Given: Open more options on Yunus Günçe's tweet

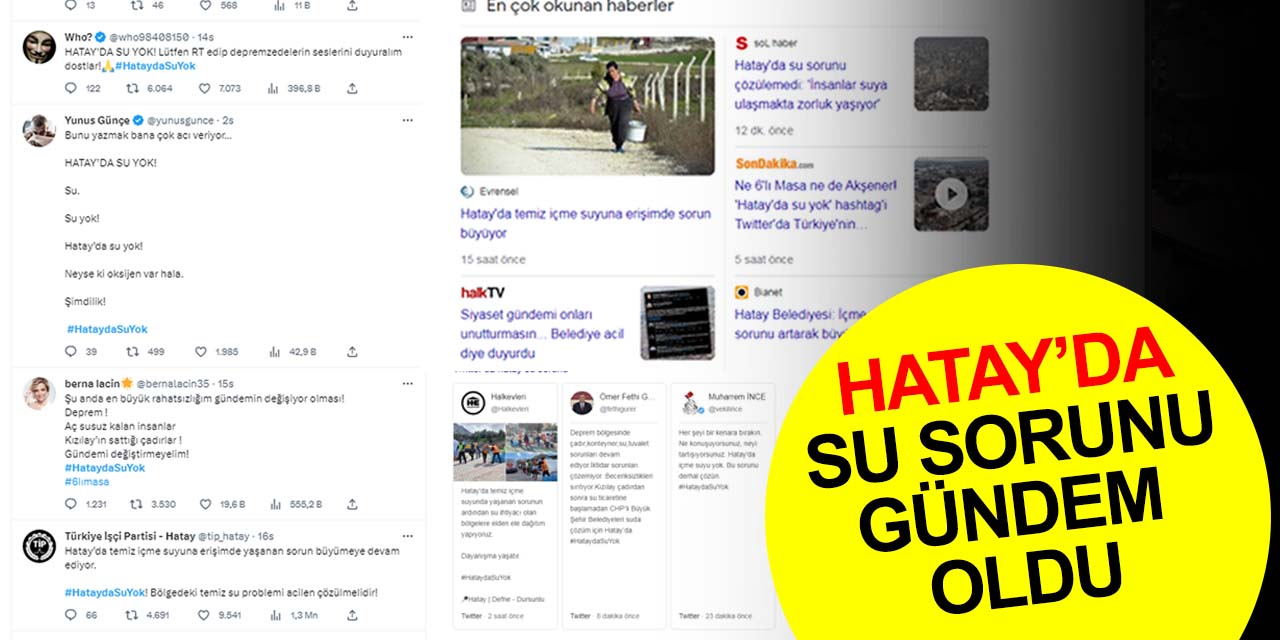Looking at the screenshot, I should point(407,120).
